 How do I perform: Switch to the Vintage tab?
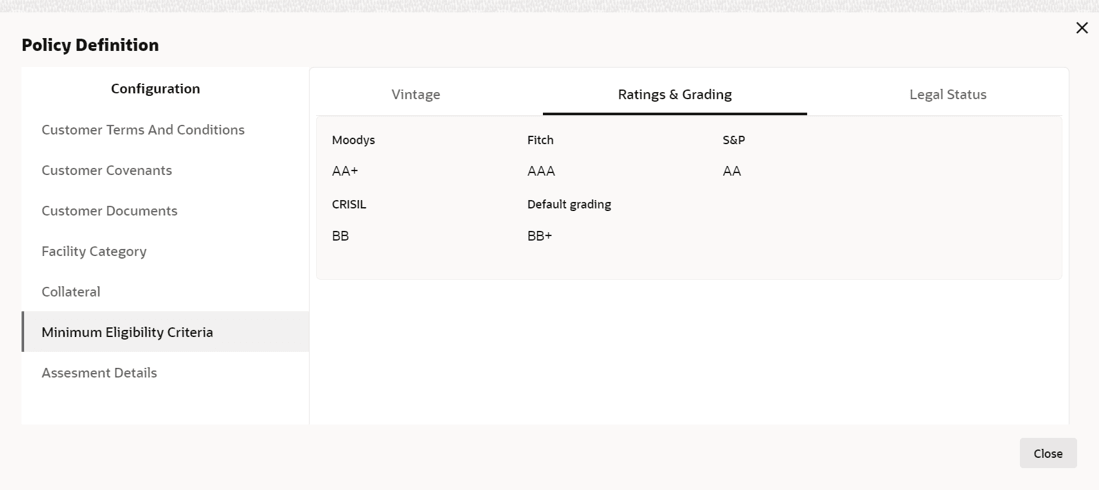(416, 94)
